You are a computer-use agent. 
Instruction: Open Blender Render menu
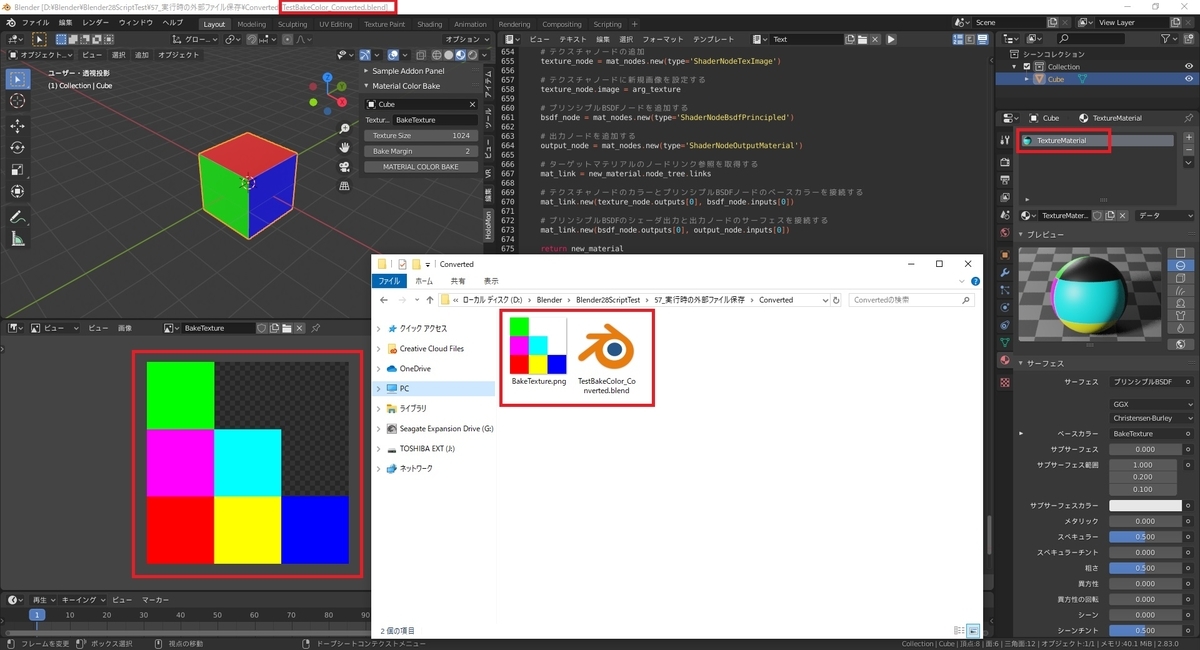(96, 22)
